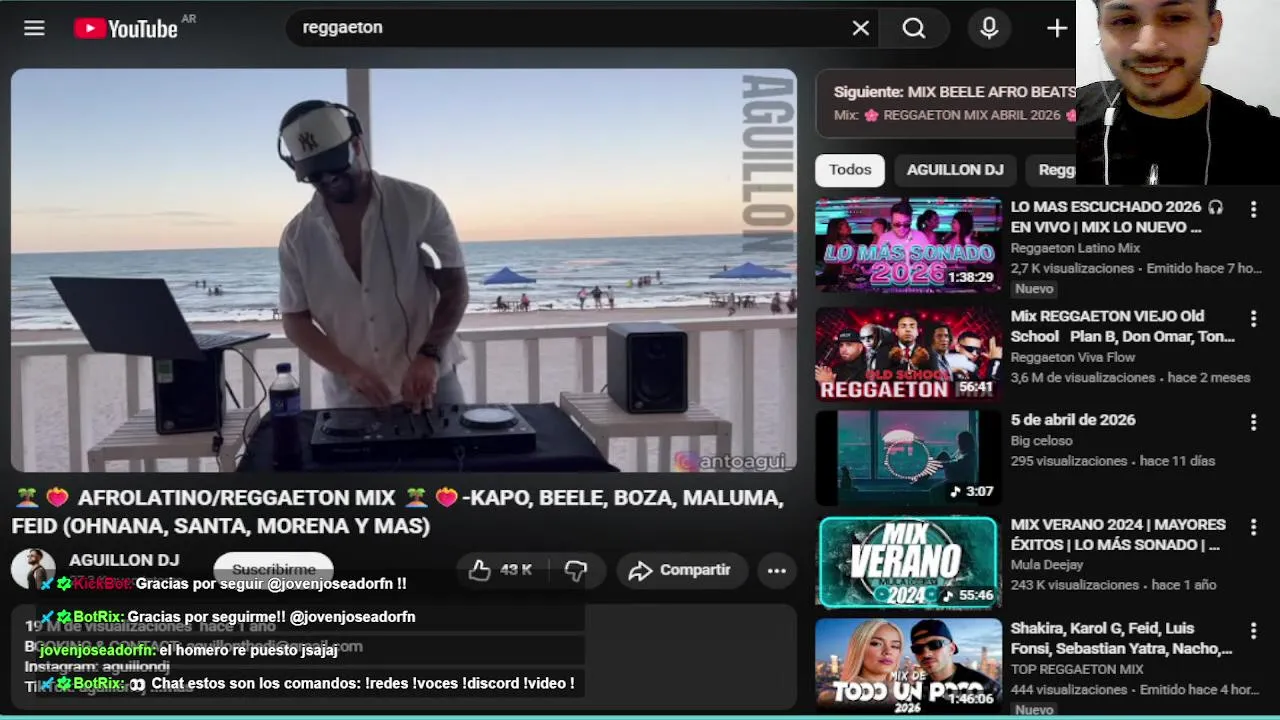Click the magnifier search button
1280x720 pixels.
coord(914,28)
